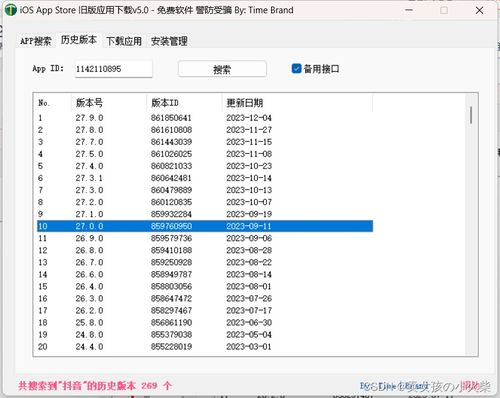Screen dimensions: 500x398
Task: Select row with version 27.5.0
Action: pyautogui.click(x=205, y=154)
